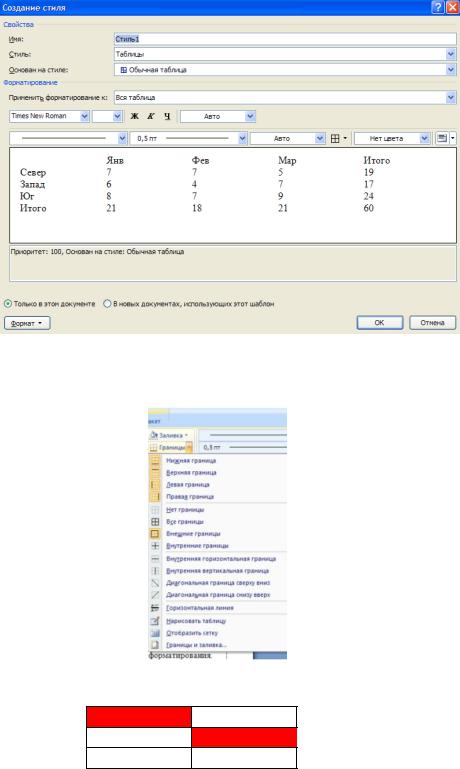Expand the borders button arrow in dialog
Image resolution: width=460 pixels, height=769 pixels.
[x=345, y=139]
